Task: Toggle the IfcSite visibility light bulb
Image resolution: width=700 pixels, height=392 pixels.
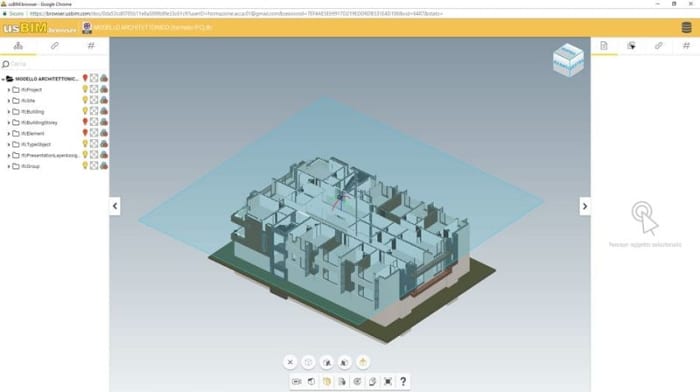Action: 85,100
